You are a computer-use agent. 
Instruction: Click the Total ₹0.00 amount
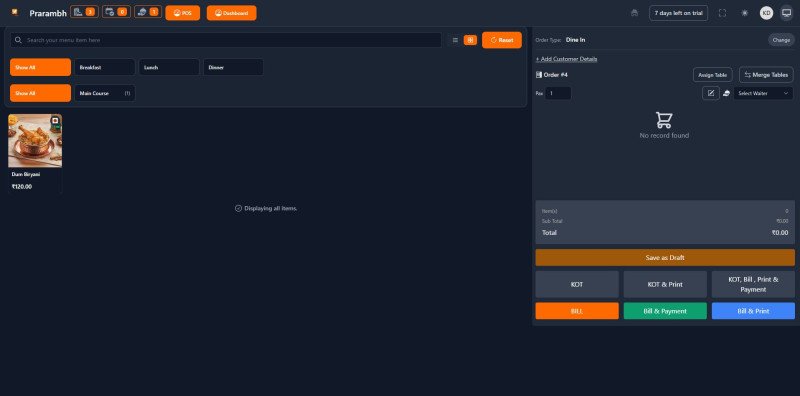780,233
